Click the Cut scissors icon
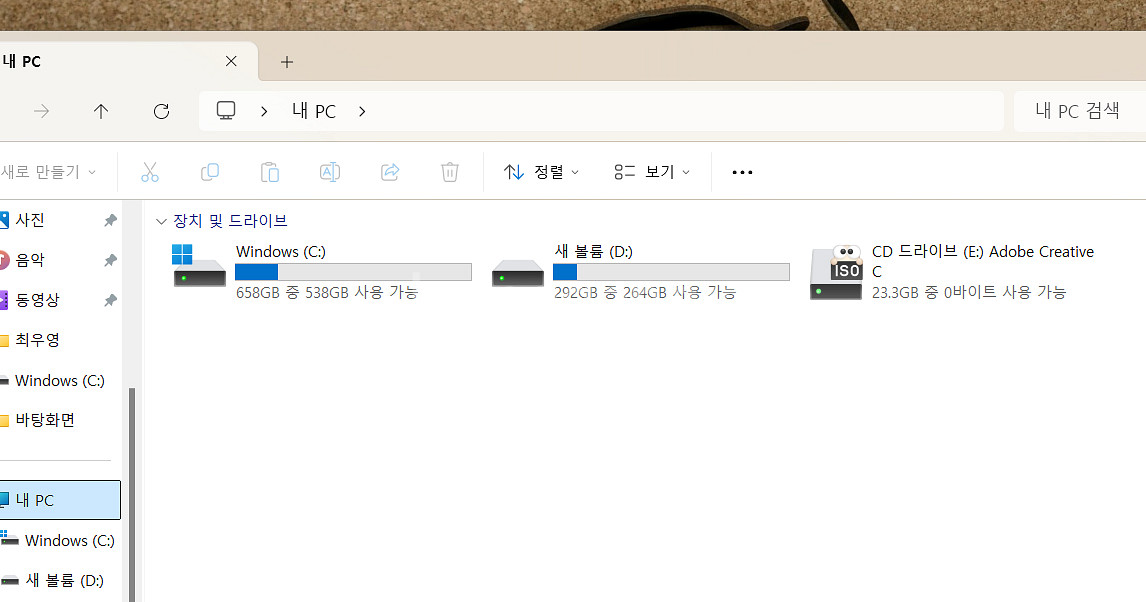1146x602 pixels. coord(150,172)
